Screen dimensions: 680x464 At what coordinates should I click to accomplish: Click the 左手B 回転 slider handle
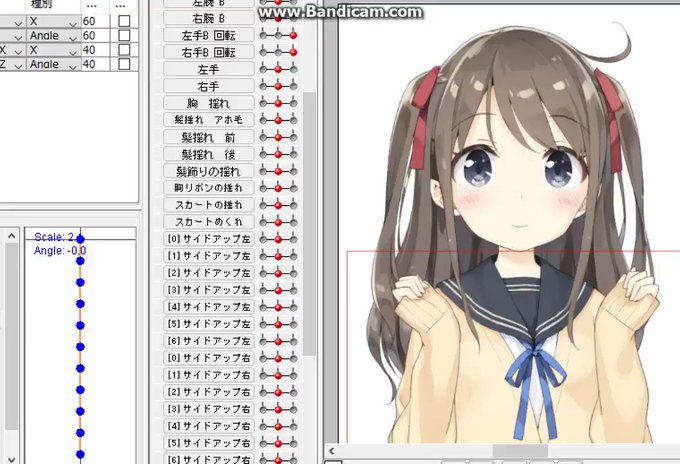click(294, 36)
